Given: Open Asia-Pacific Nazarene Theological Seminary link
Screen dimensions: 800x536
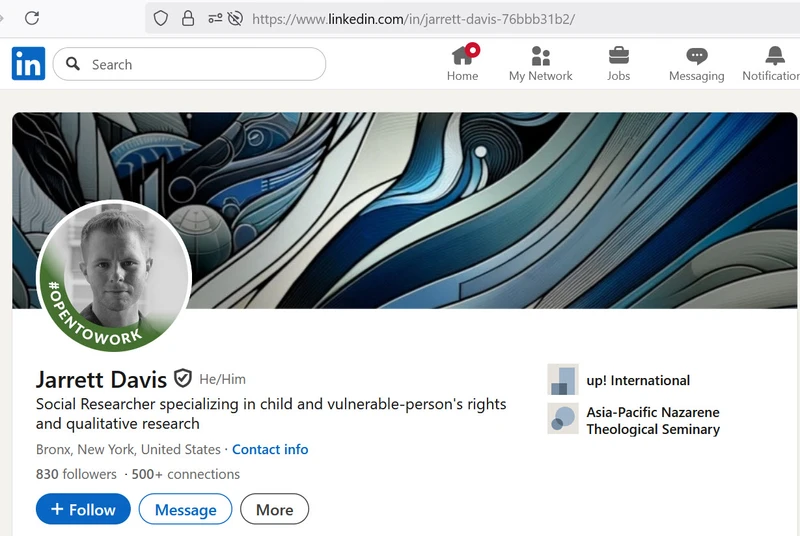Looking at the screenshot, I should click(x=652, y=420).
